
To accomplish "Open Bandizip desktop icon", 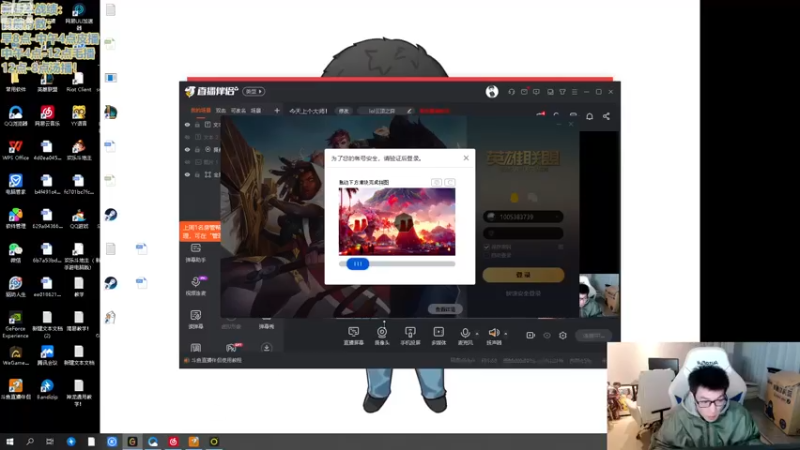I will (x=47, y=389).
